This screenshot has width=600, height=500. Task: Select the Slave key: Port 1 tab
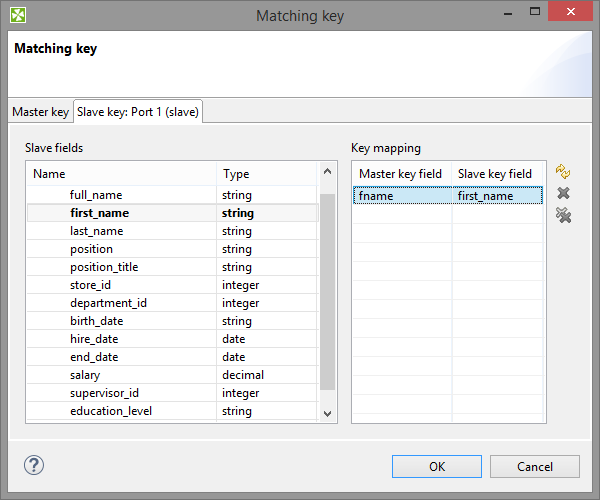click(x=139, y=112)
